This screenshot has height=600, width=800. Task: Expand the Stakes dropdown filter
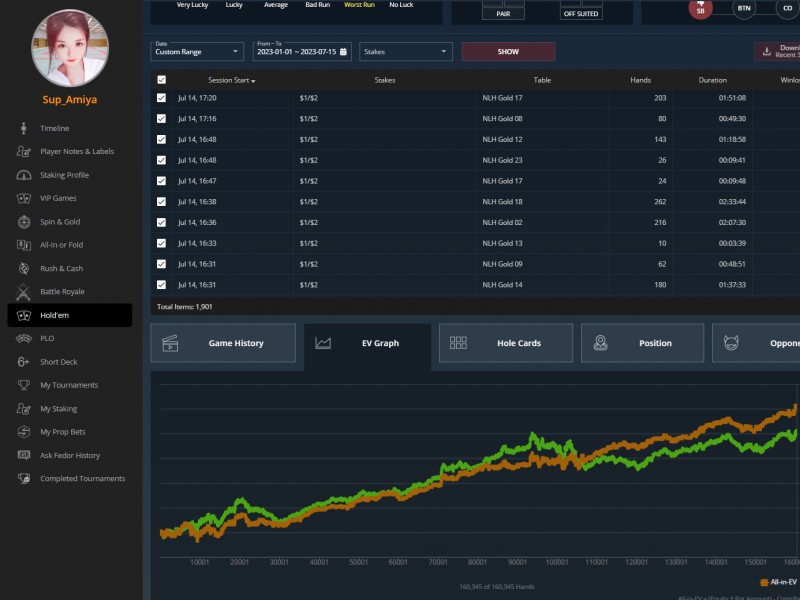pos(405,51)
